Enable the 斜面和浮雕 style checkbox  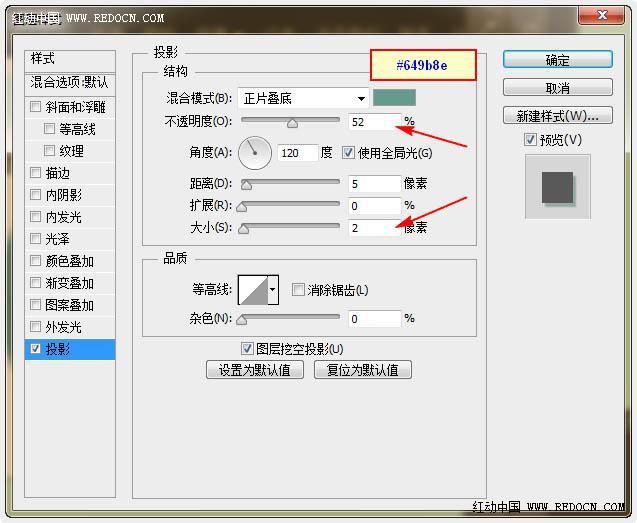point(36,107)
